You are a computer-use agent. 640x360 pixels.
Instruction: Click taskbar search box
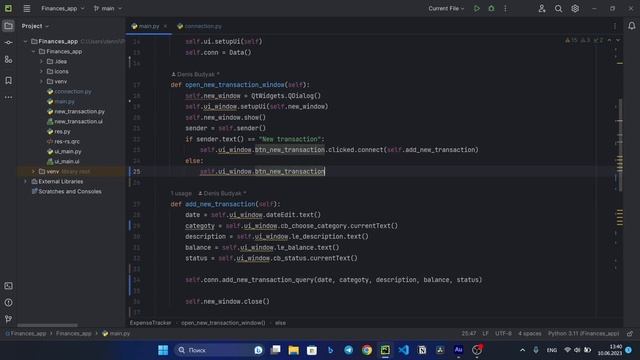(218, 350)
